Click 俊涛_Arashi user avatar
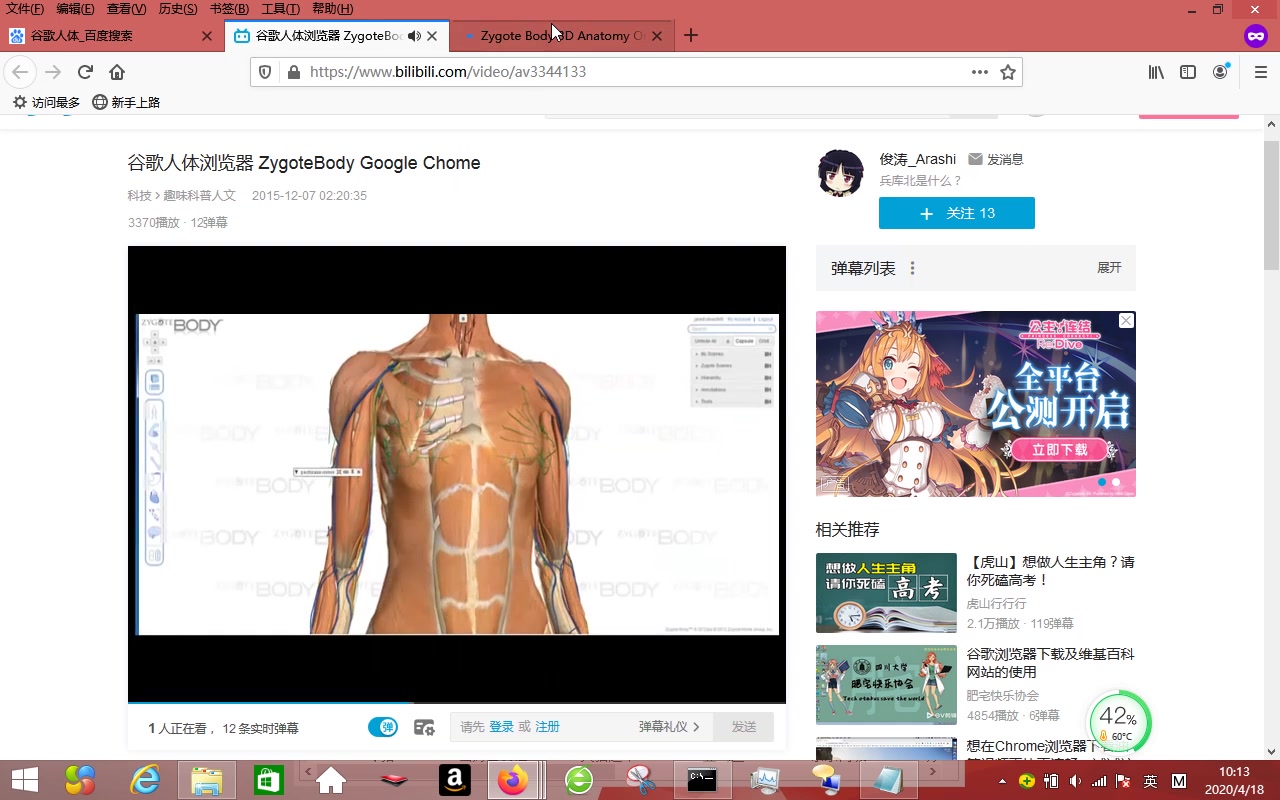 841,173
